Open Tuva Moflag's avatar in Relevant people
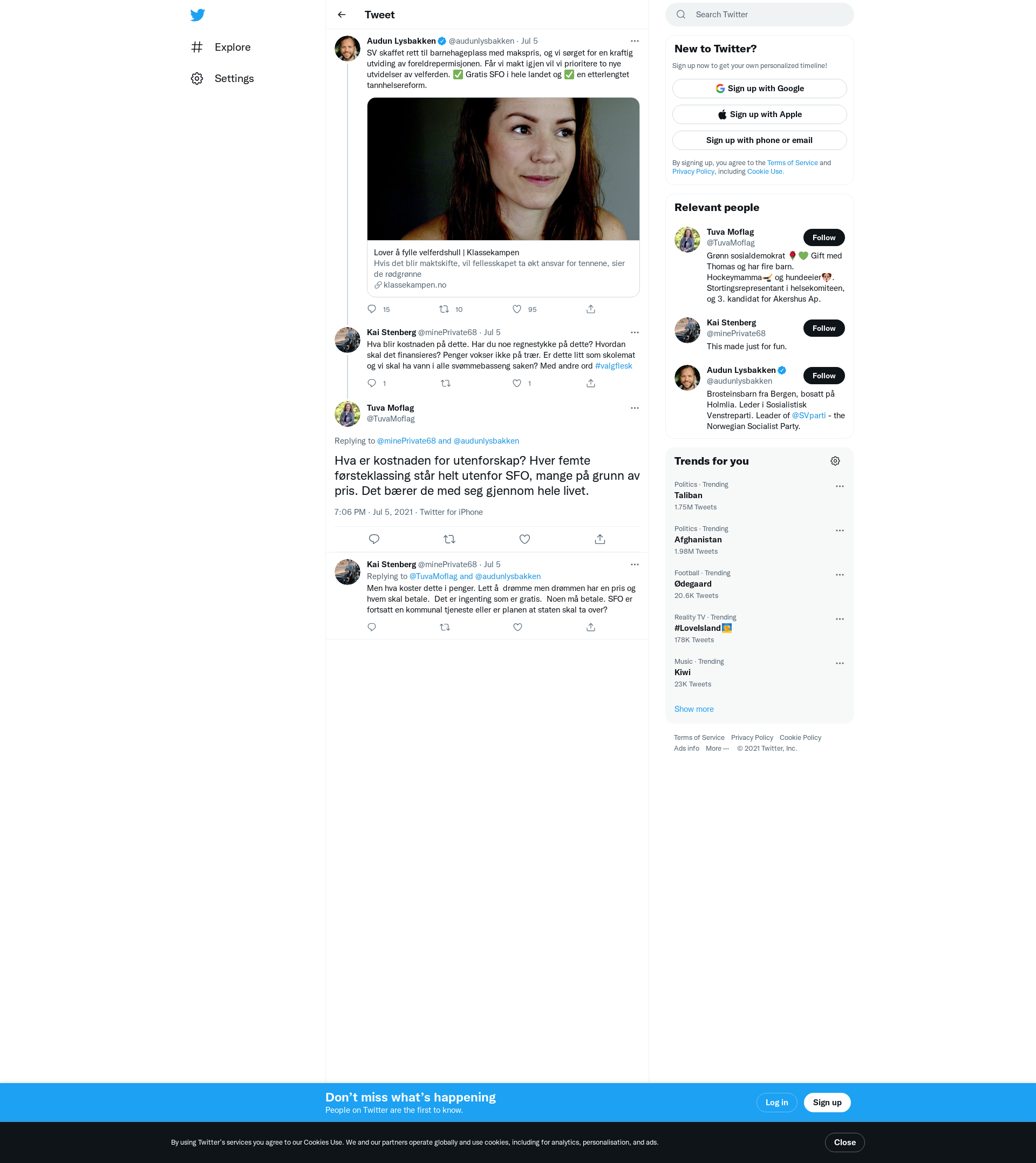1036x1163 pixels. pos(687,240)
